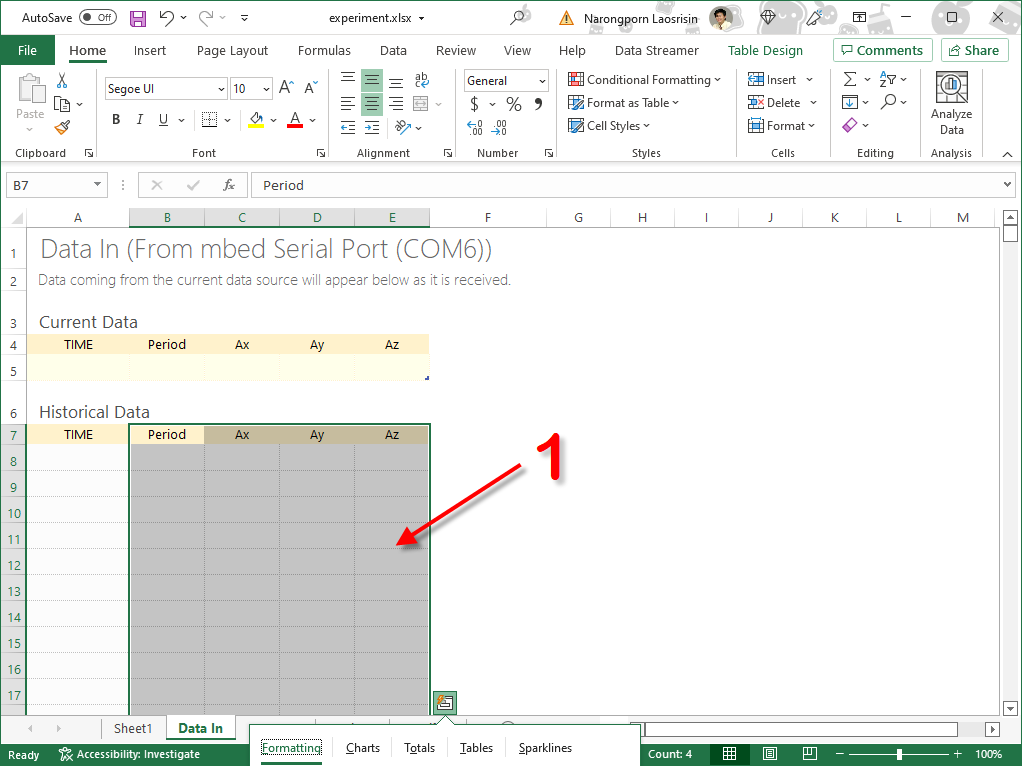
Task: Toggle Align Left
Action: click(348, 104)
